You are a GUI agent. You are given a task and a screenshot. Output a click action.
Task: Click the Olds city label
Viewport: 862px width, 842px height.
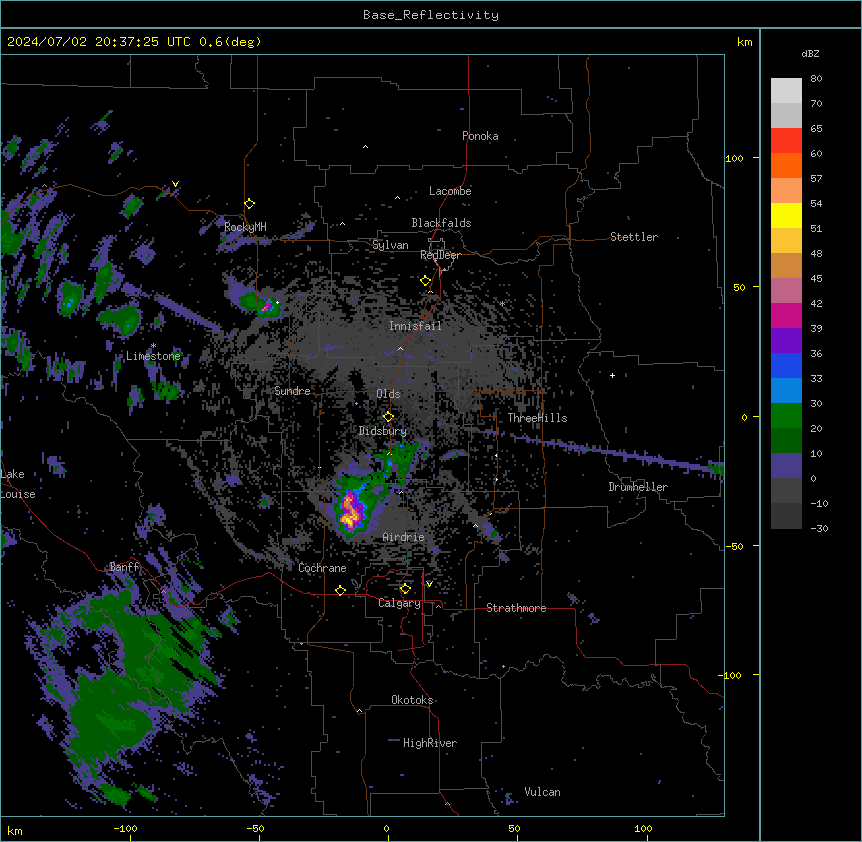coord(388,394)
